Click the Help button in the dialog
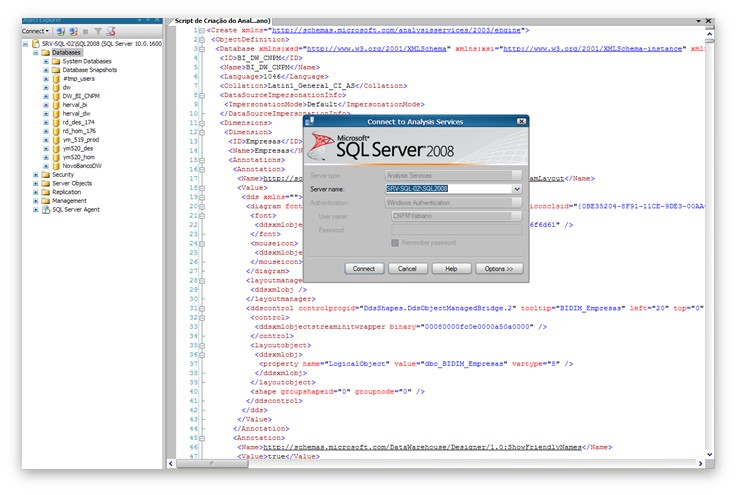Image resolution: width=737 pixels, height=495 pixels. coord(451,268)
